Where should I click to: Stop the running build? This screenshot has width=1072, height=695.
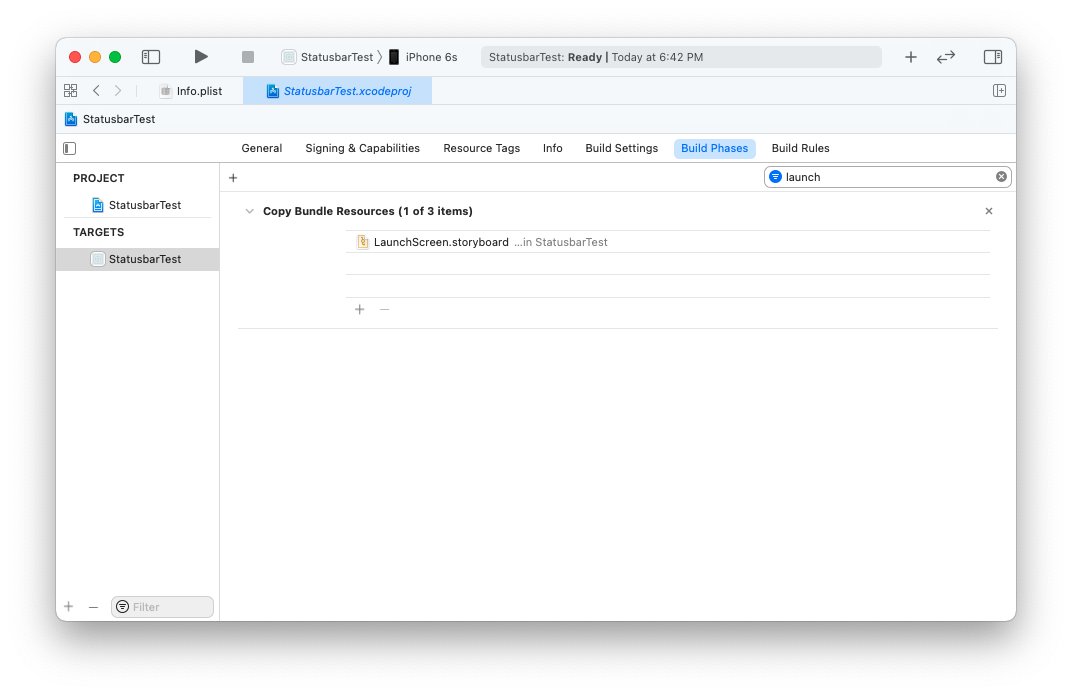(247, 57)
